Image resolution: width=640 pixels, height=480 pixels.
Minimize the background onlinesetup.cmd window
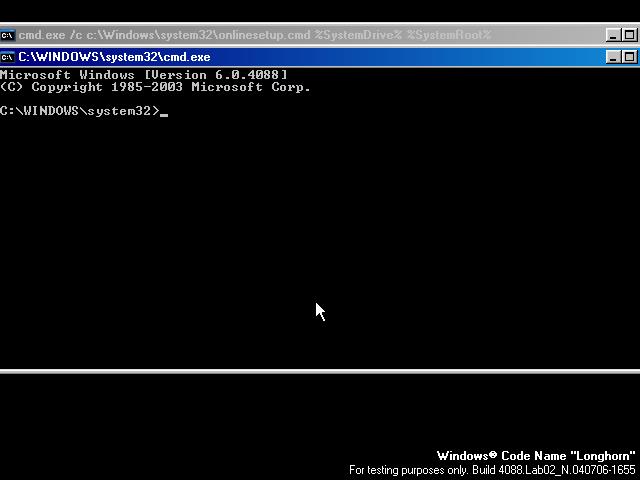[613, 35]
